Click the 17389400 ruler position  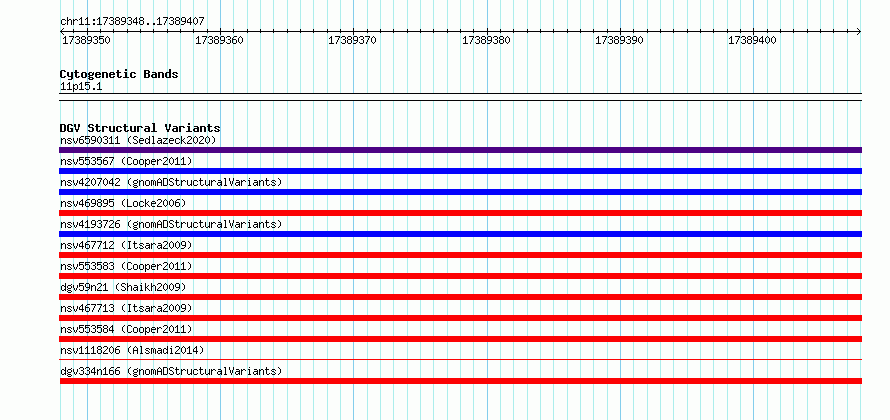coord(753,41)
